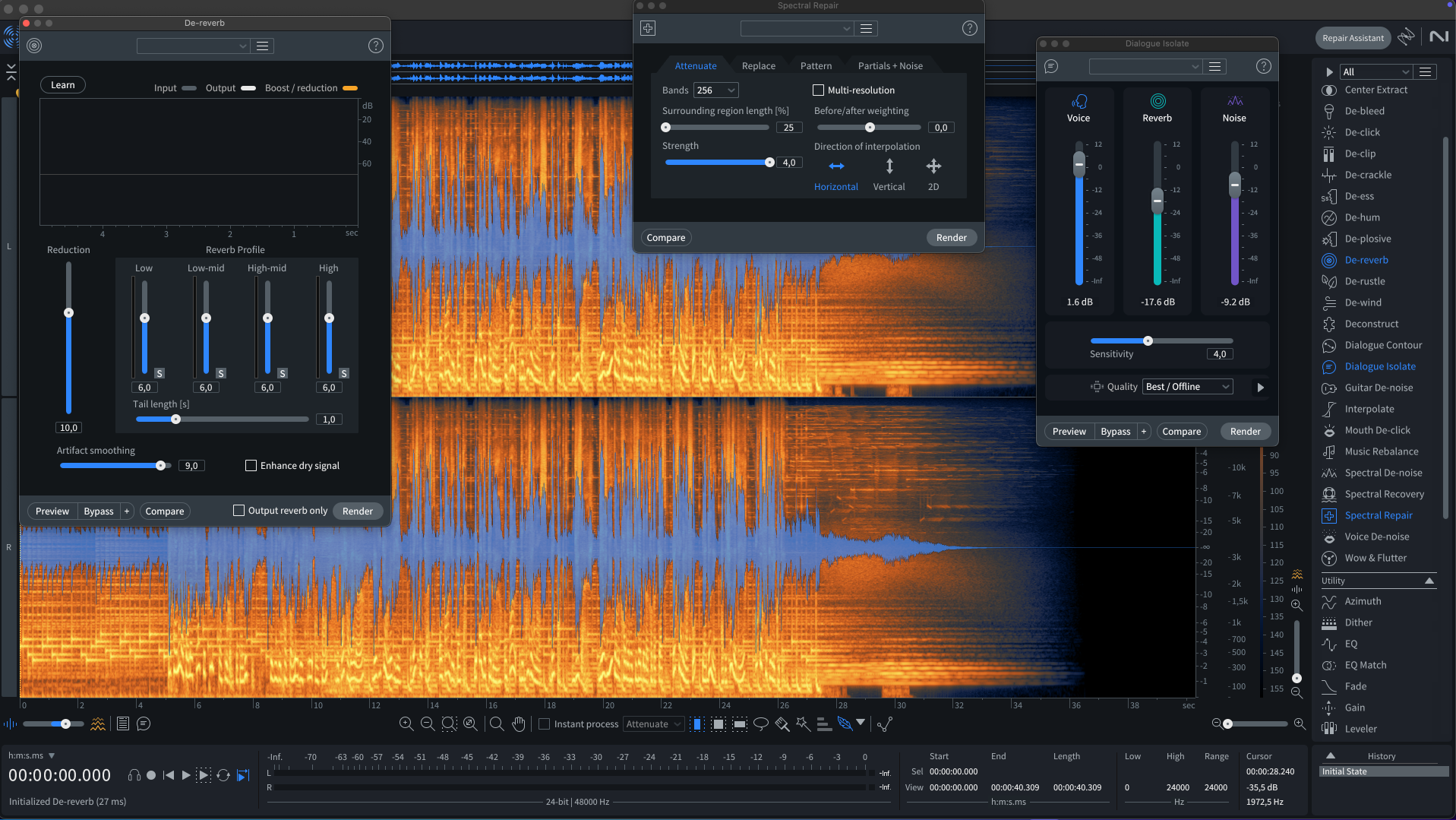
Task: Choose the grab and drag hand tool
Action: pyautogui.click(x=519, y=724)
